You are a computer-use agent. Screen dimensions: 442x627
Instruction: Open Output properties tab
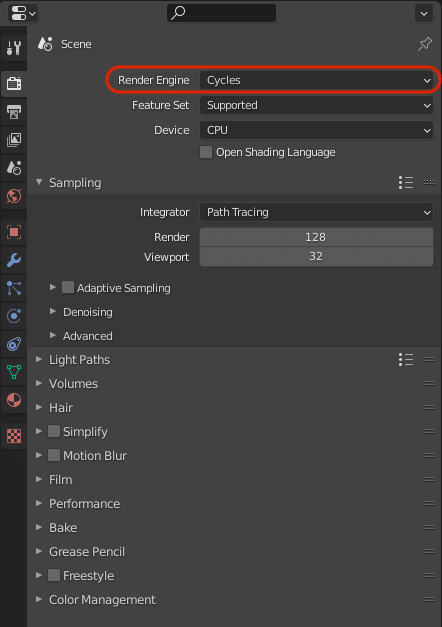[x=14, y=112]
